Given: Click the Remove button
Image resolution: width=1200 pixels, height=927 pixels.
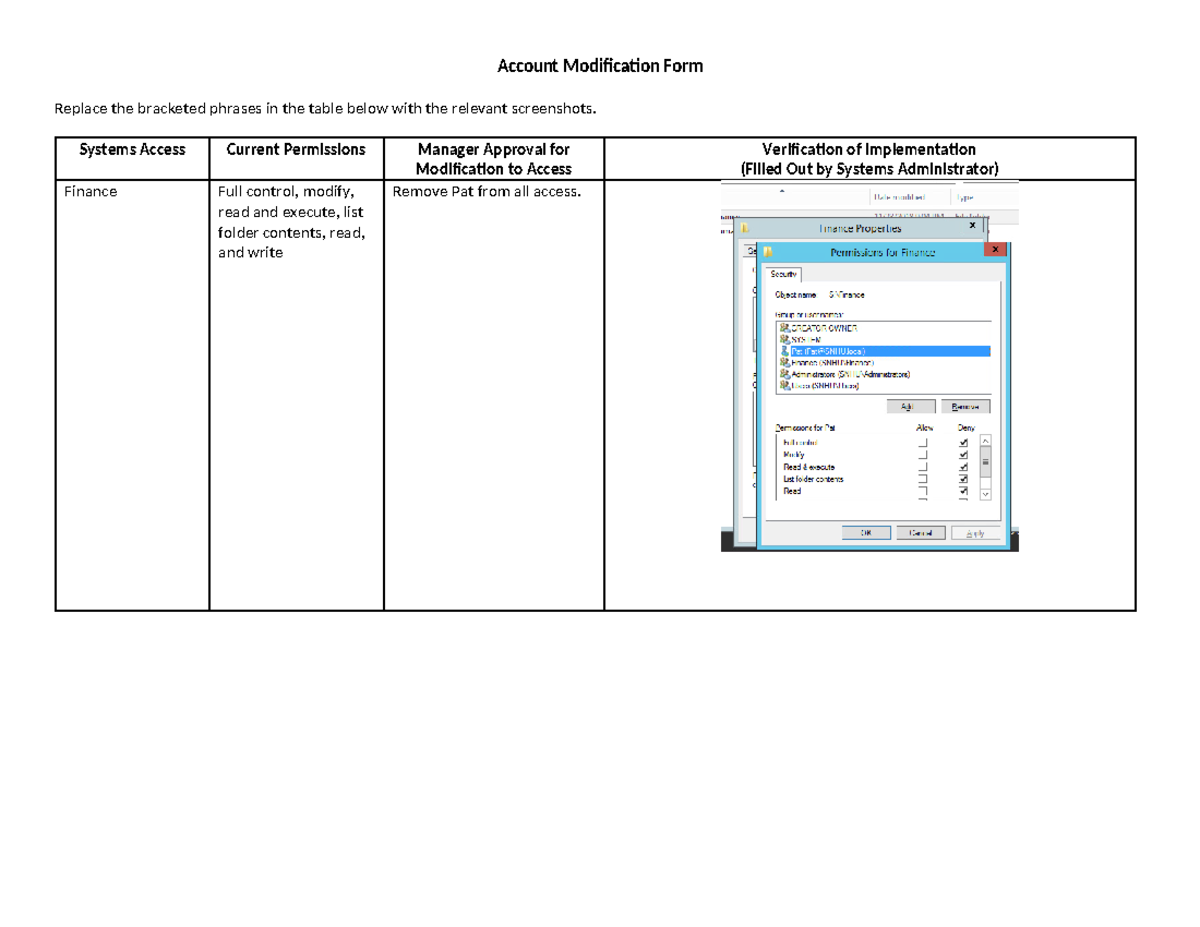Looking at the screenshot, I should click(x=965, y=407).
